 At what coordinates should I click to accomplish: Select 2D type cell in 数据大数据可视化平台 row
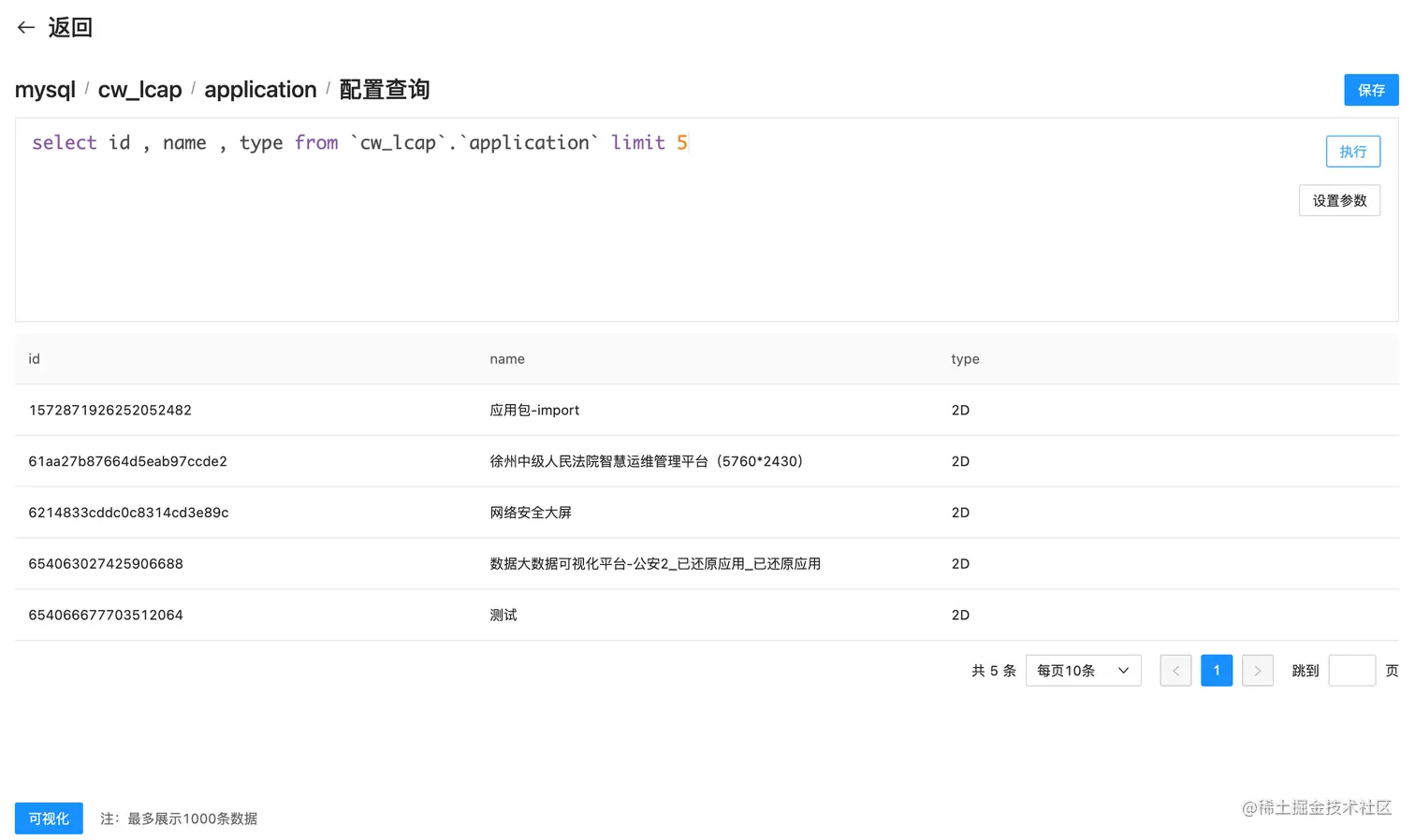(x=960, y=564)
